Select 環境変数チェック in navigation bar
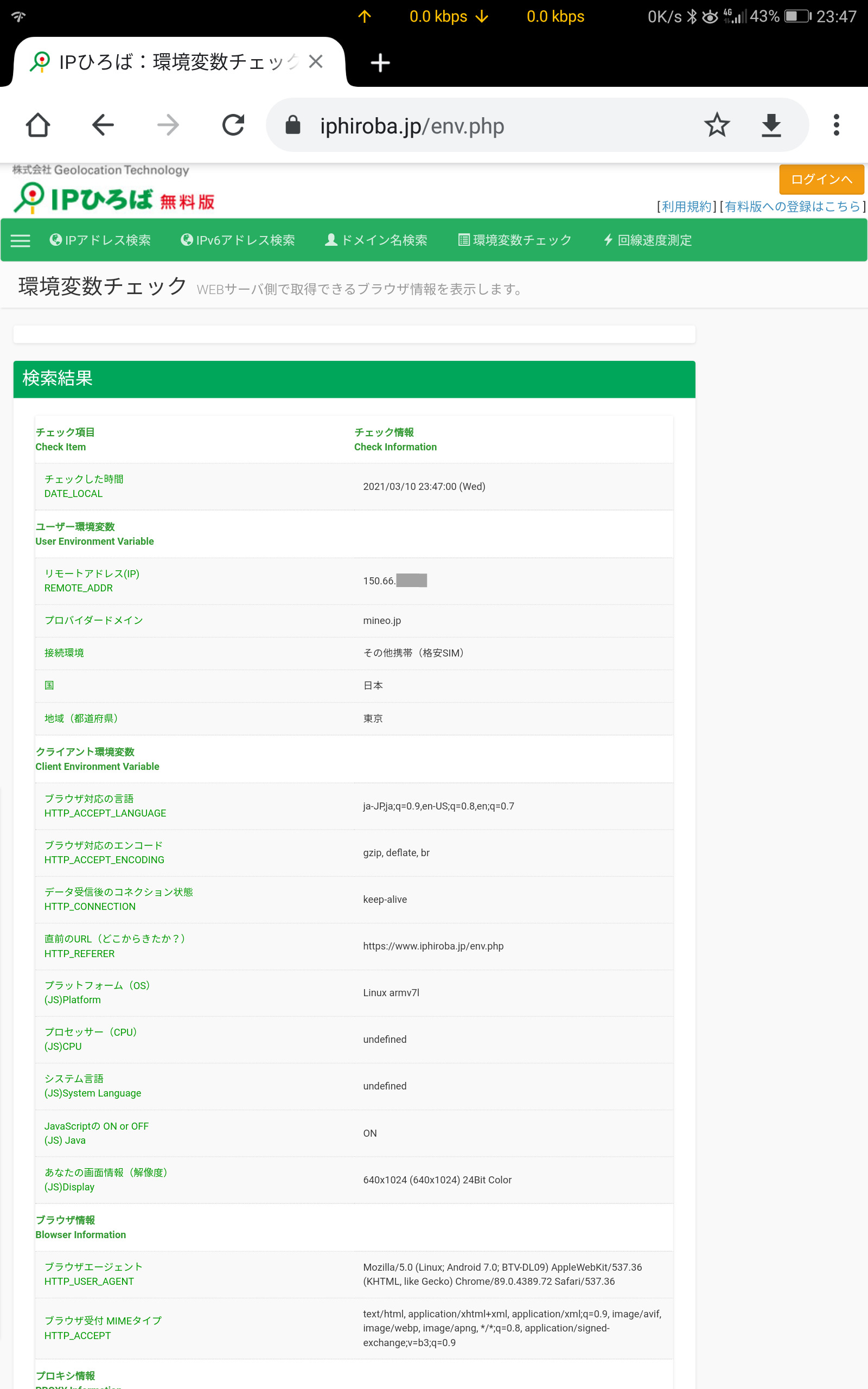Screen dimensions: 868x1389 coord(515,240)
